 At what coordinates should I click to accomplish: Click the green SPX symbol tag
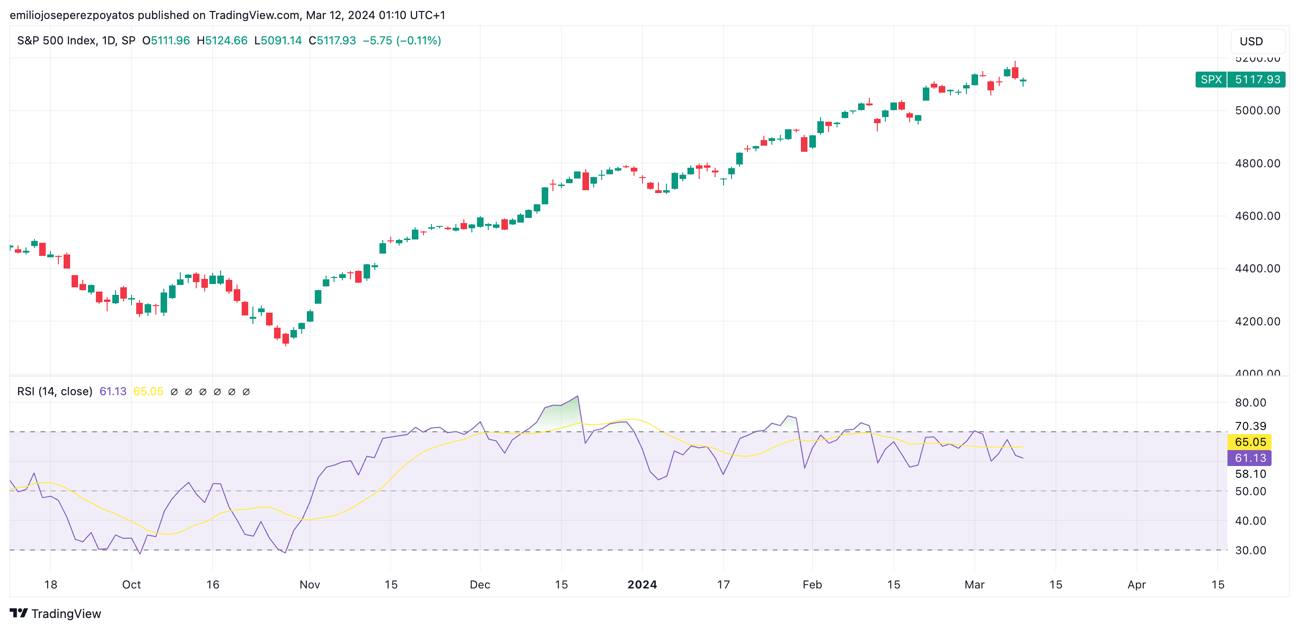tap(1210, 79)
